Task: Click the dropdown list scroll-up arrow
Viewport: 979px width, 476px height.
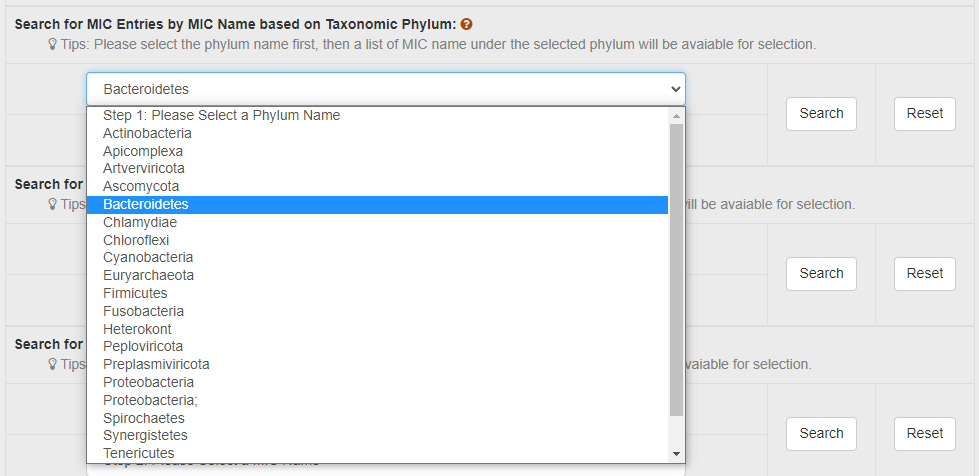Action: (x=676, y=116)
